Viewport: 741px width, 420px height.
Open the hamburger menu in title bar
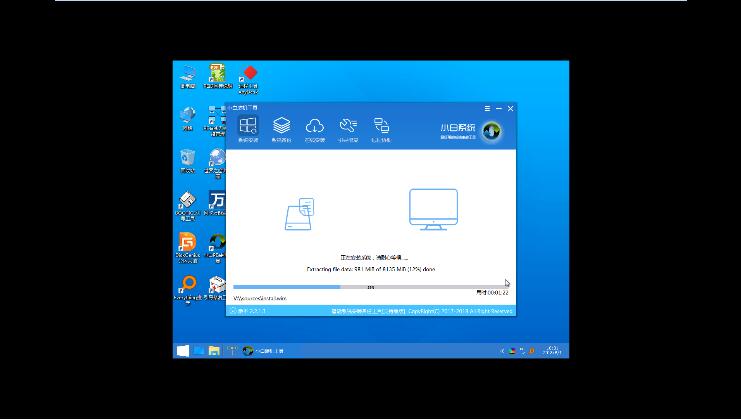coord(487,108)
